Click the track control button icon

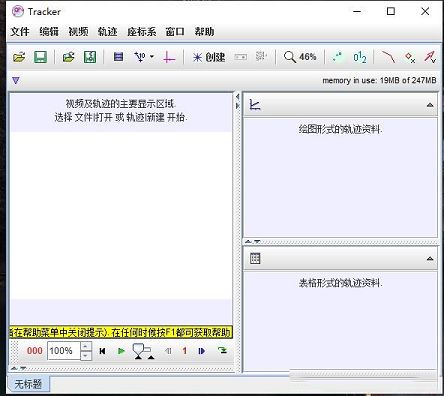point(240,57)
